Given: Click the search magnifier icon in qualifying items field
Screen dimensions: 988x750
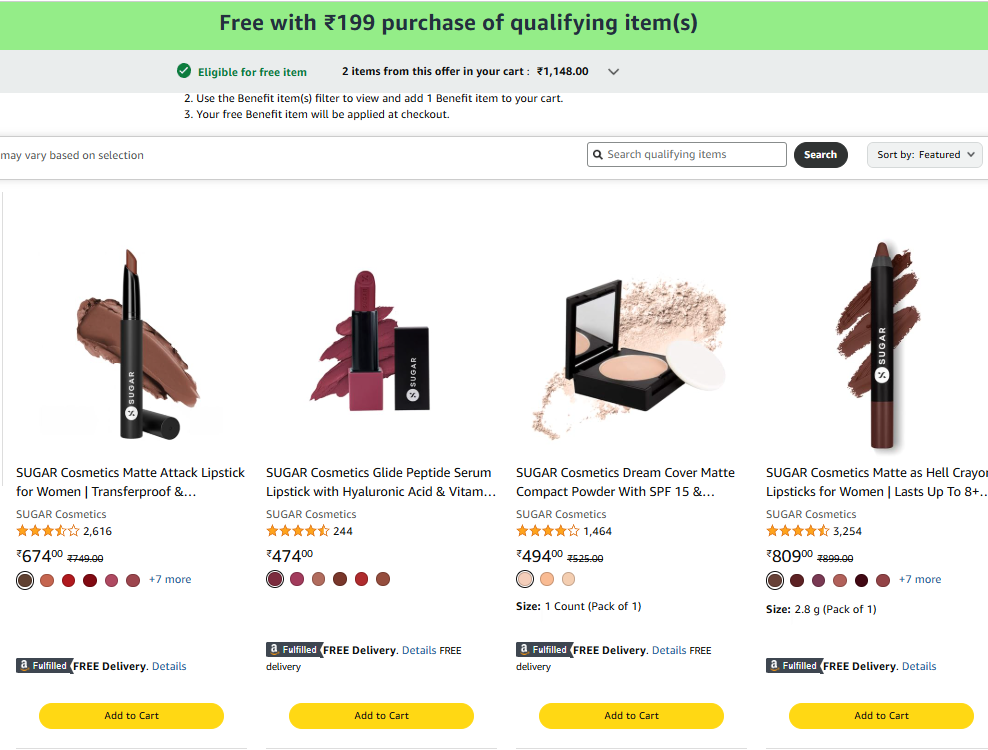Looking at the screenshot, I should pos(598,154).
